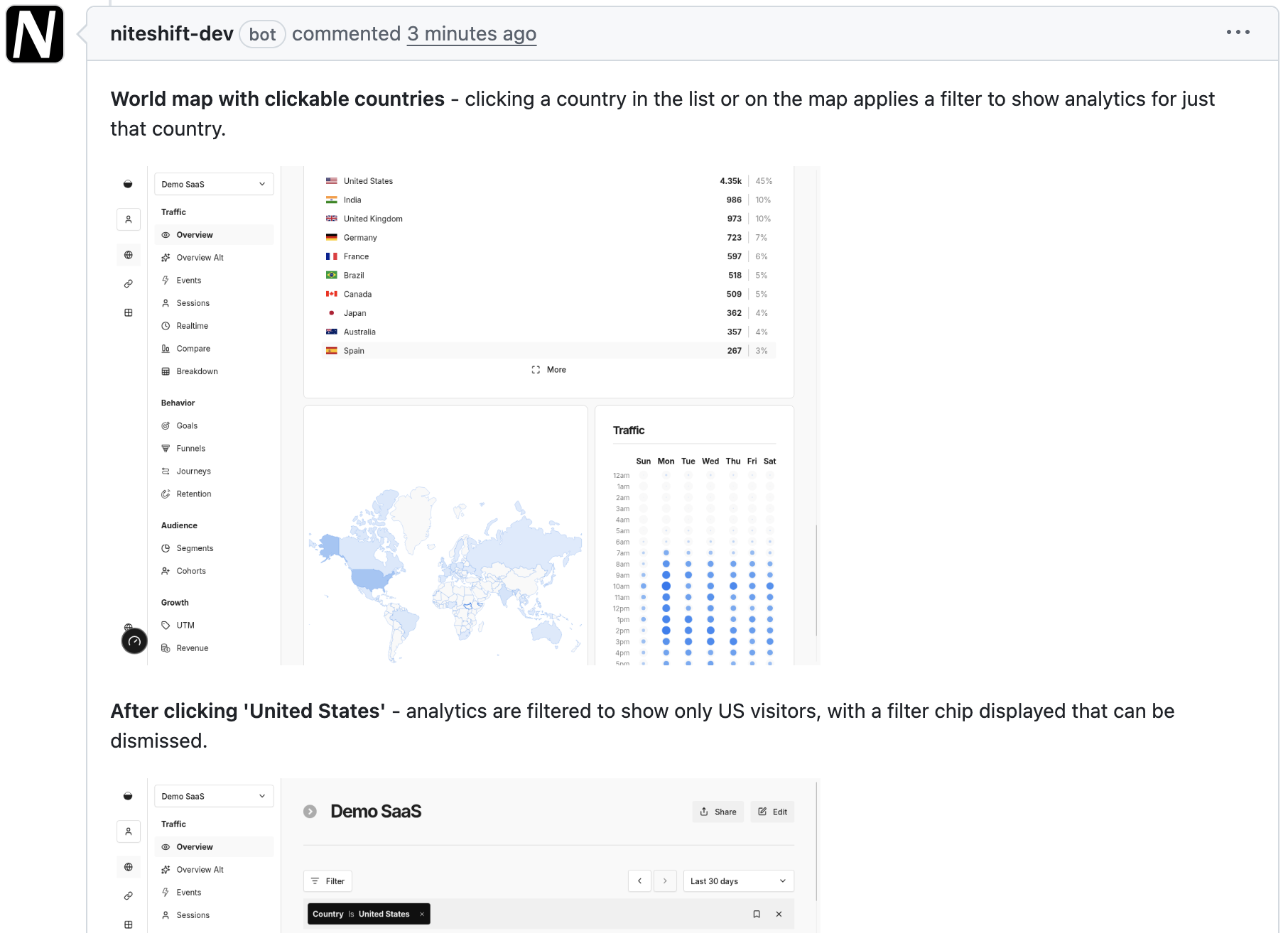Viewport: 1288px width, 933px height.
Task: Select Funnels in the Behavior menu
Action: (x=190, y=449)
